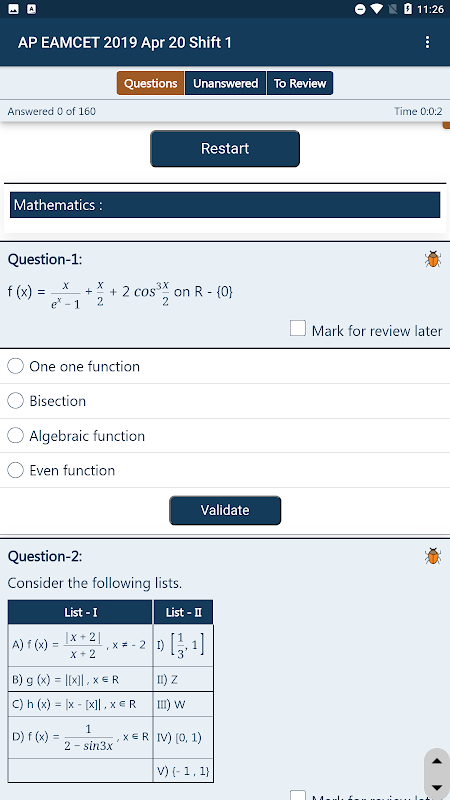This screenshot has height=800, width=450.
Task: Tap the battery icon in status bar
Action: click(x=408, y=9)
